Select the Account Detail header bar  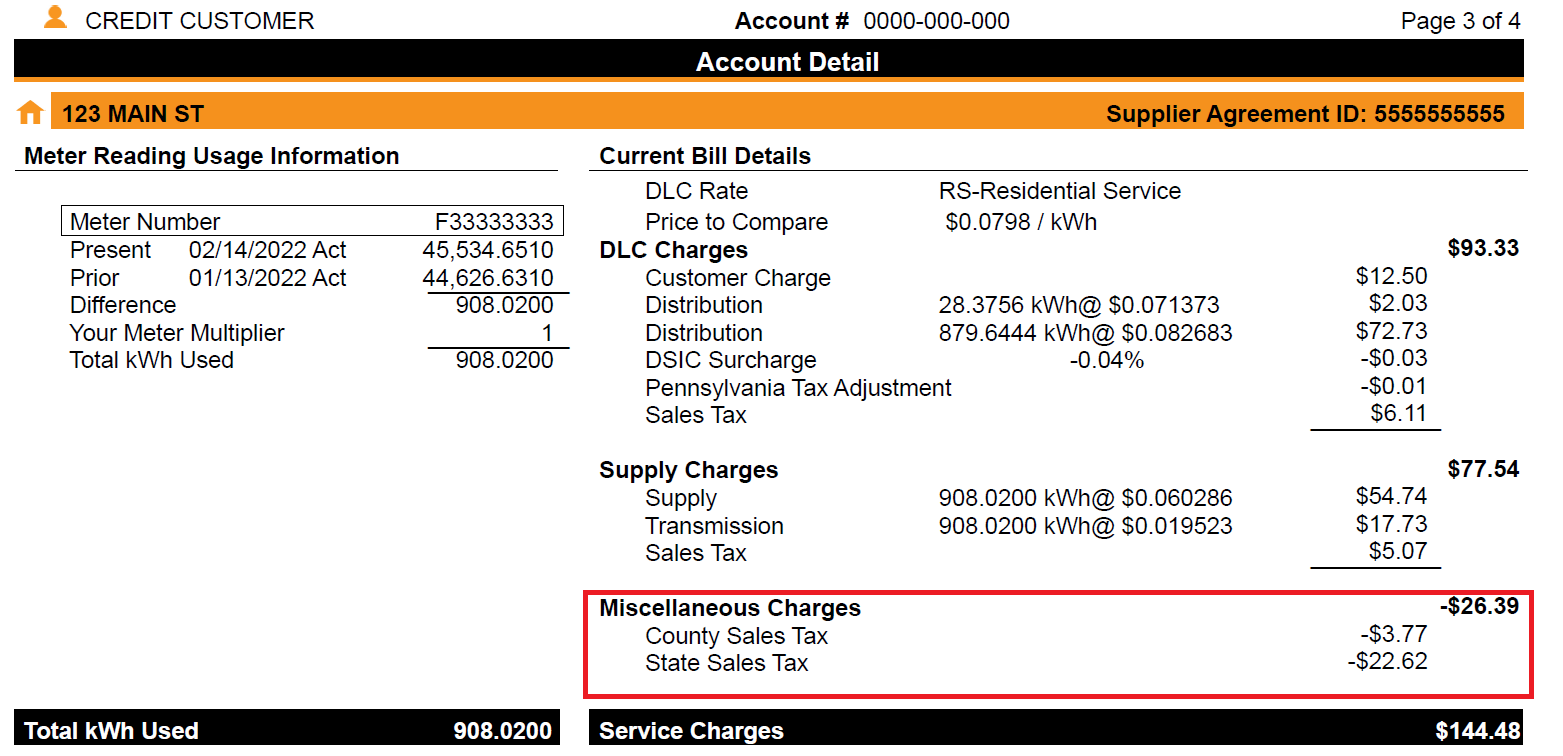786,60
